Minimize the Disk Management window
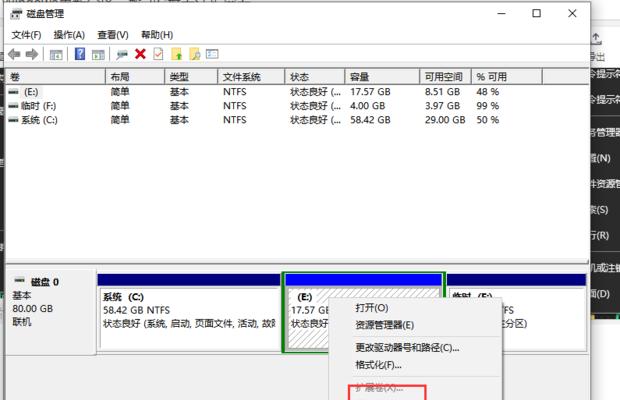Image resolution: width=620 pixels, height=400 pixels. point(502,14)
